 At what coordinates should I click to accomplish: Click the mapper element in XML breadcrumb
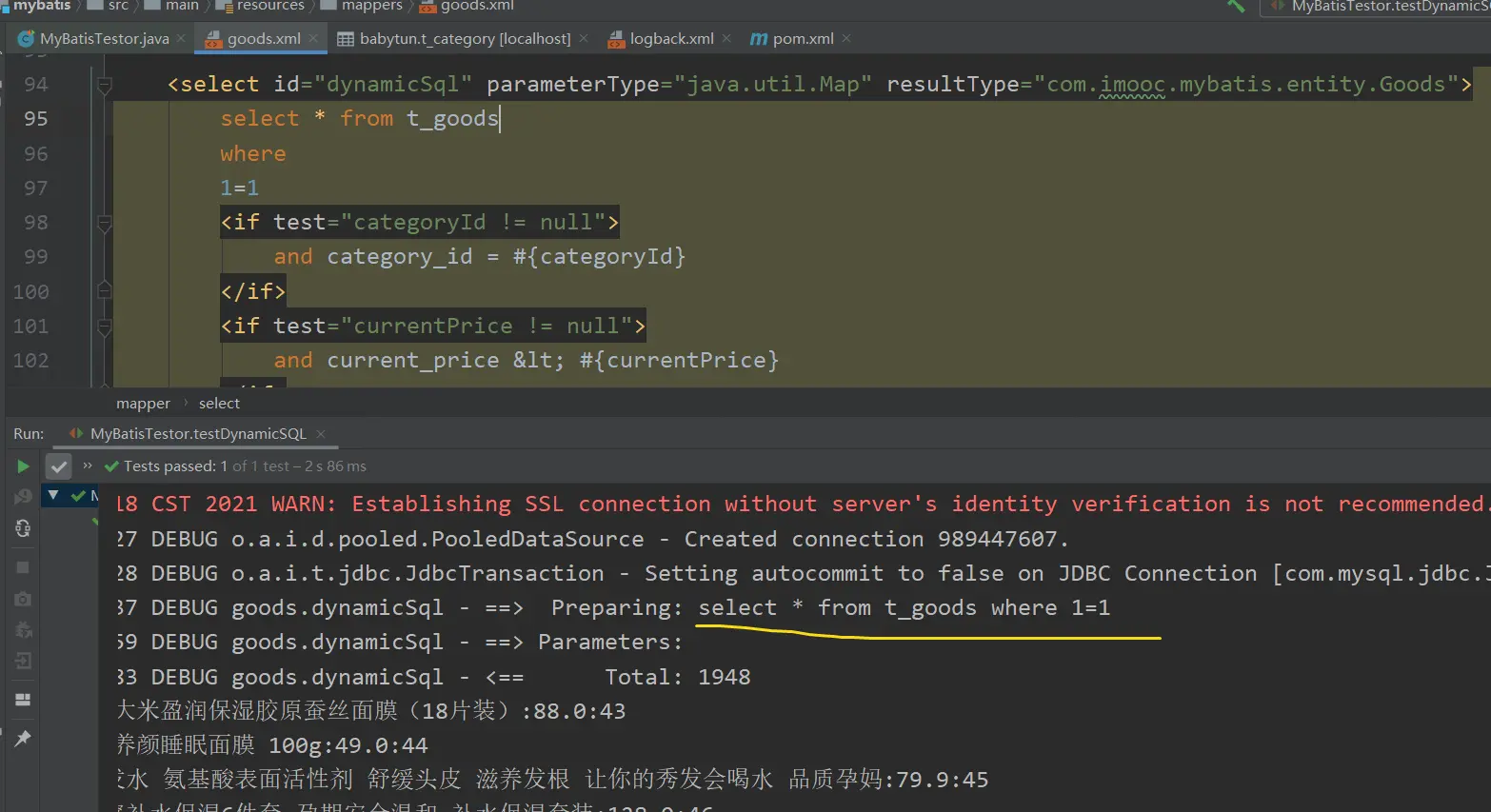143,404
